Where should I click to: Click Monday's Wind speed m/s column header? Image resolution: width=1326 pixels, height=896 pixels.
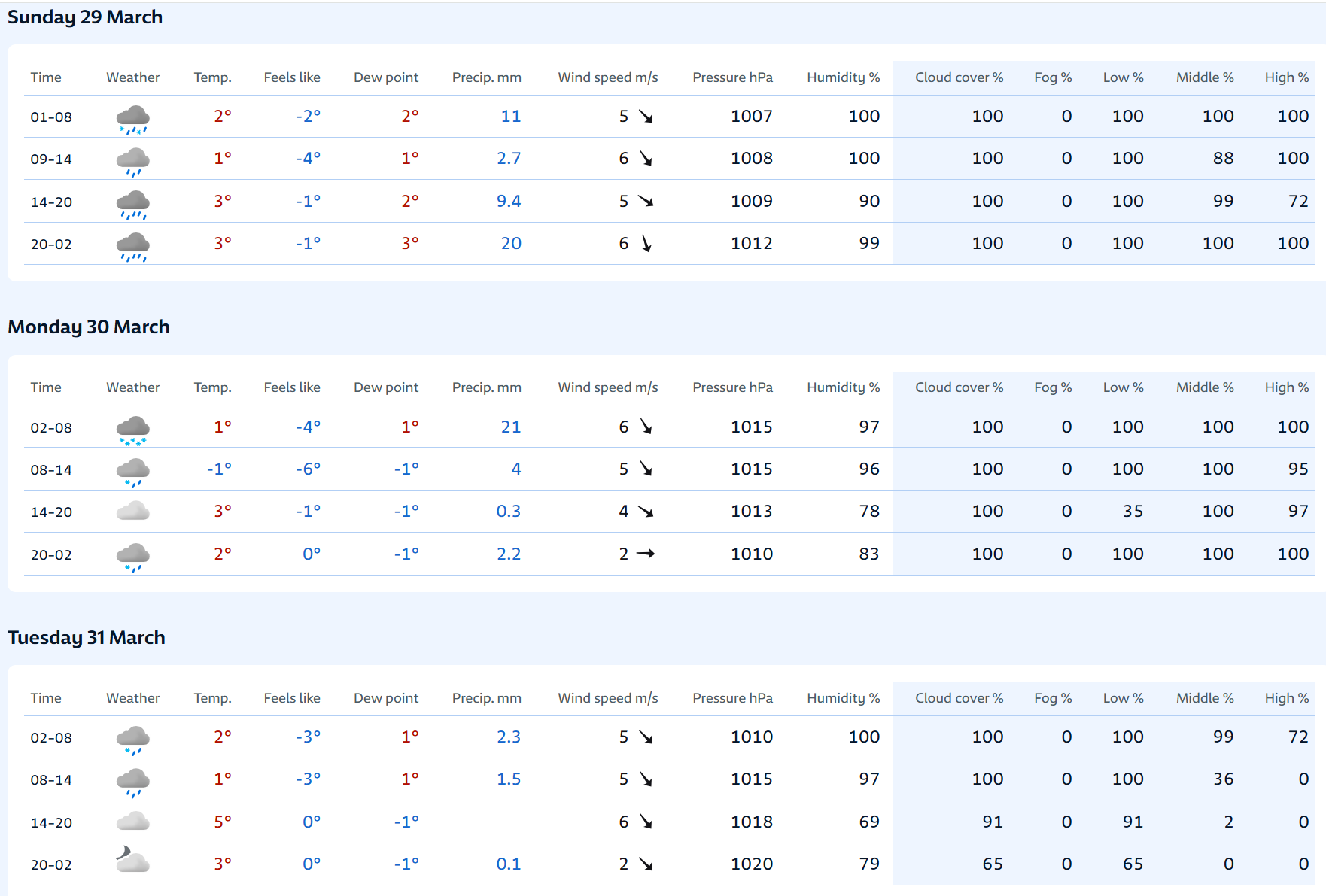point(607,387)
